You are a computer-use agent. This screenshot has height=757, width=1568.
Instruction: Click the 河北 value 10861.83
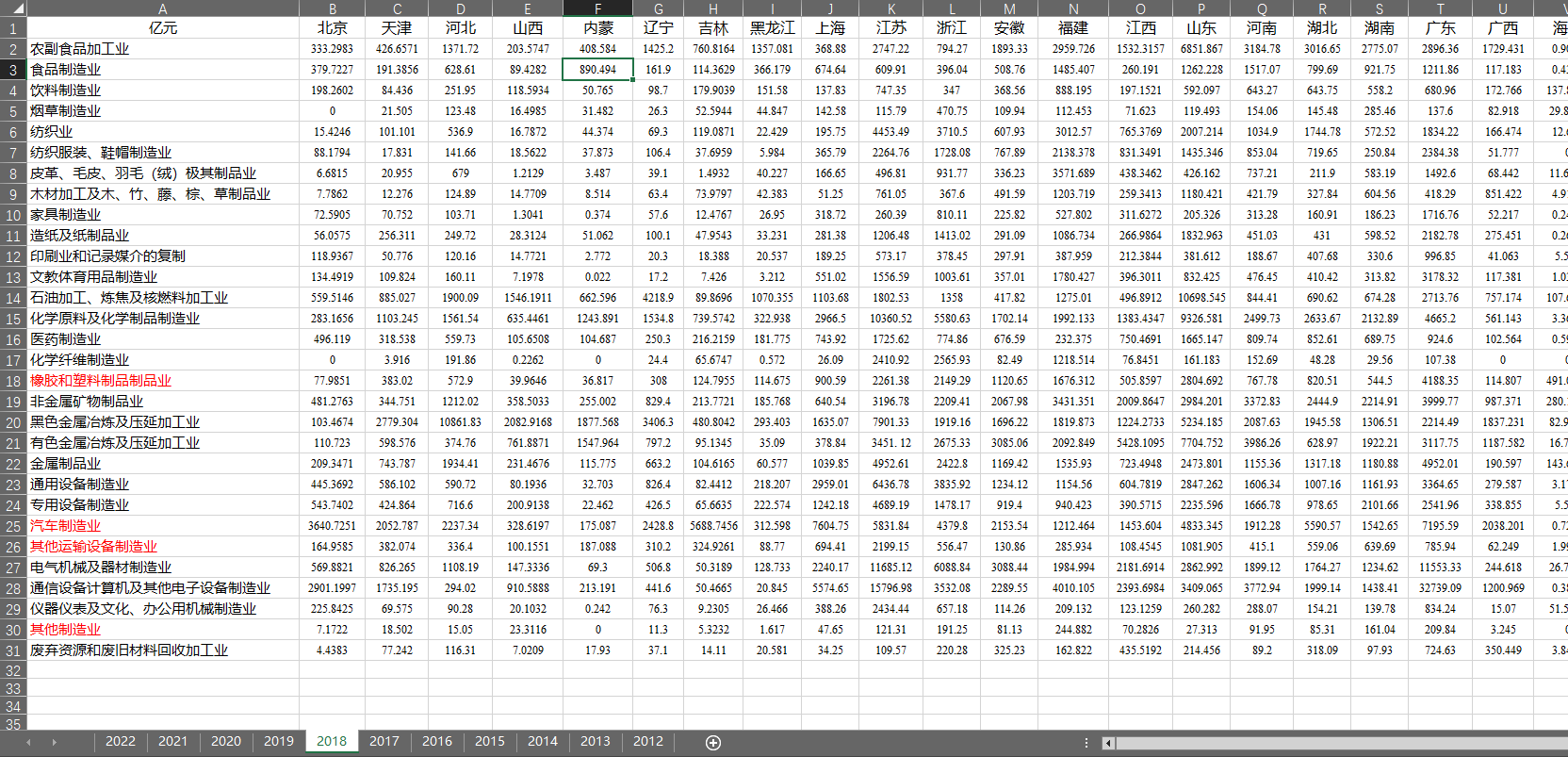(460, 422)
